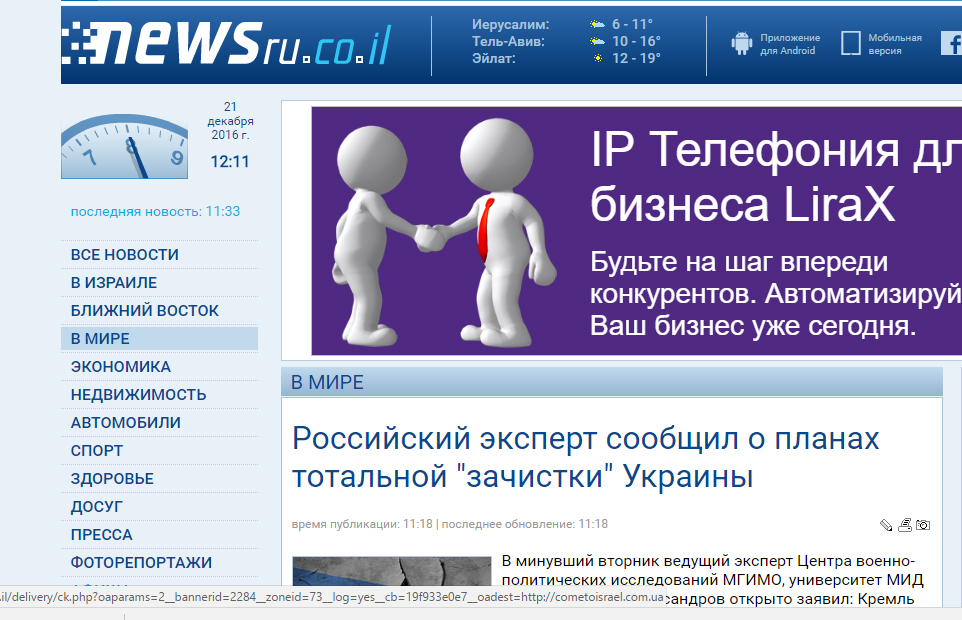The width and height of the screenshot is (962, 620).
Task: Open the Мобильная версия link
Action: (895, 44)
